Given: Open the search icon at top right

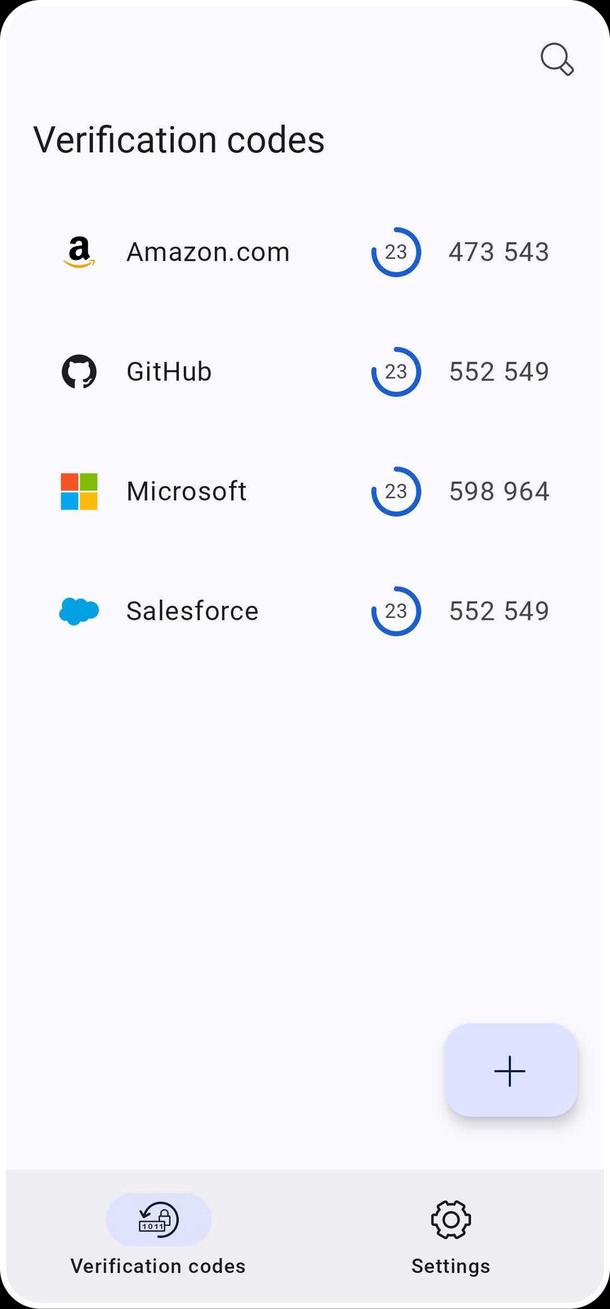Looking at the screenshot, I should click(556, 59).
